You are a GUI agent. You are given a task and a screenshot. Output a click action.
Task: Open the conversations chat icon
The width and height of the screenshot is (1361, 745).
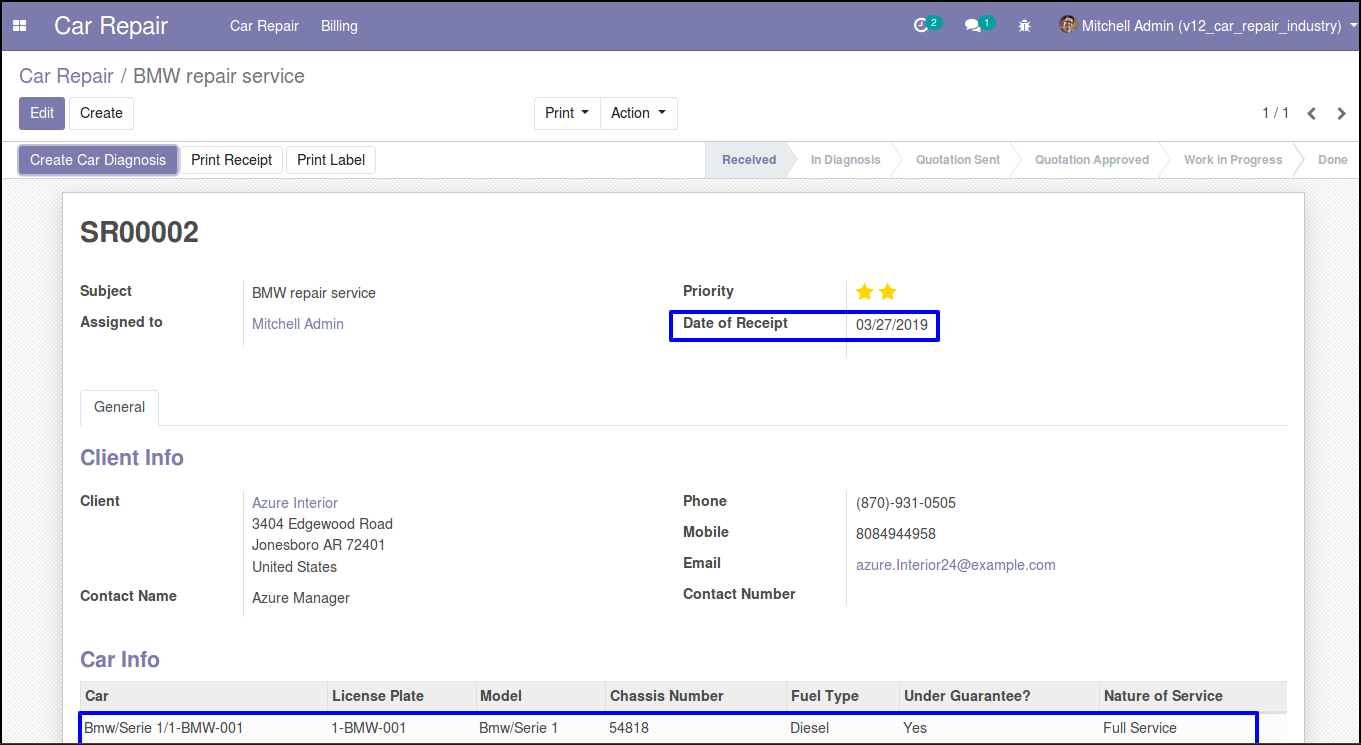point(972,26)
